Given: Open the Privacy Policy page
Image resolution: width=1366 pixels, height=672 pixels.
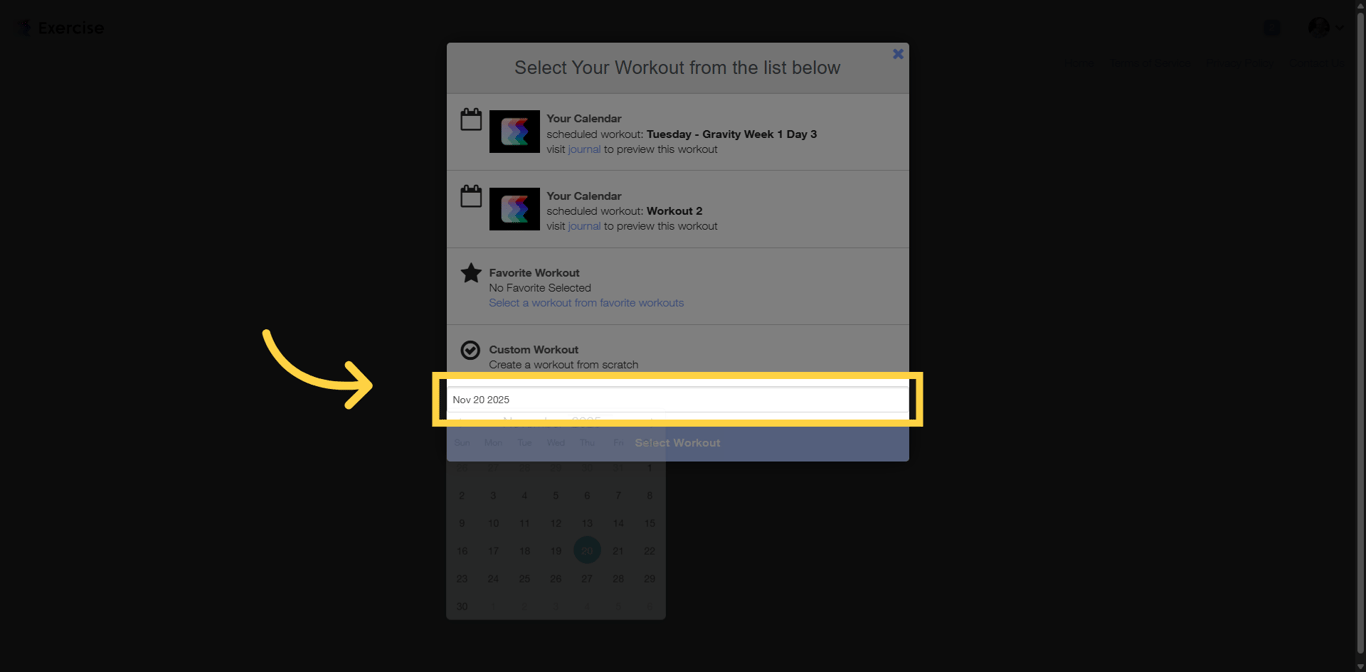Looking at the screenshot, I should (1239, 62).
